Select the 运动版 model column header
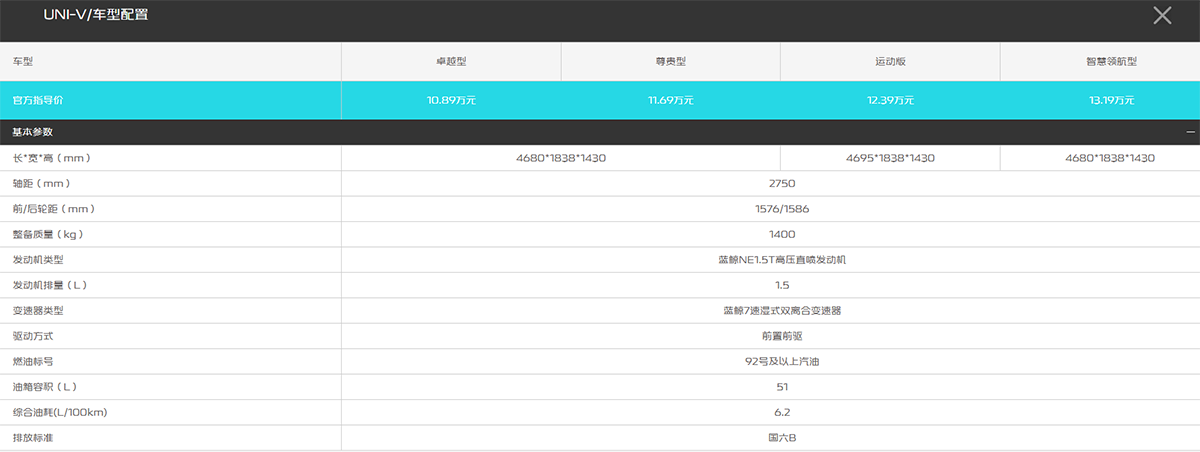The height and width of the screenshot is (452, 1200). (890, 61)
